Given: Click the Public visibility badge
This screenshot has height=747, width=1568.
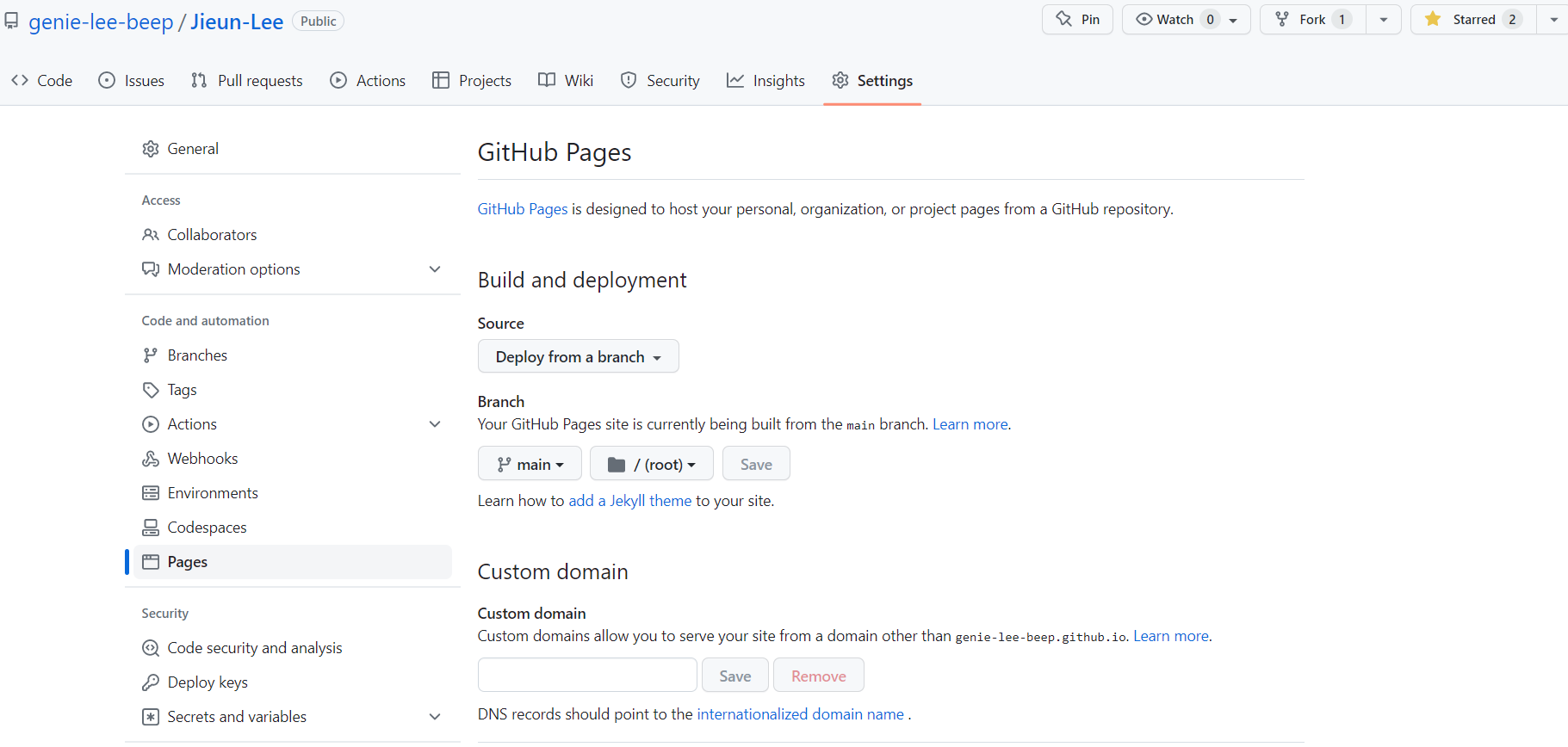Looking at the screenshot, I should tap(319, 22).
